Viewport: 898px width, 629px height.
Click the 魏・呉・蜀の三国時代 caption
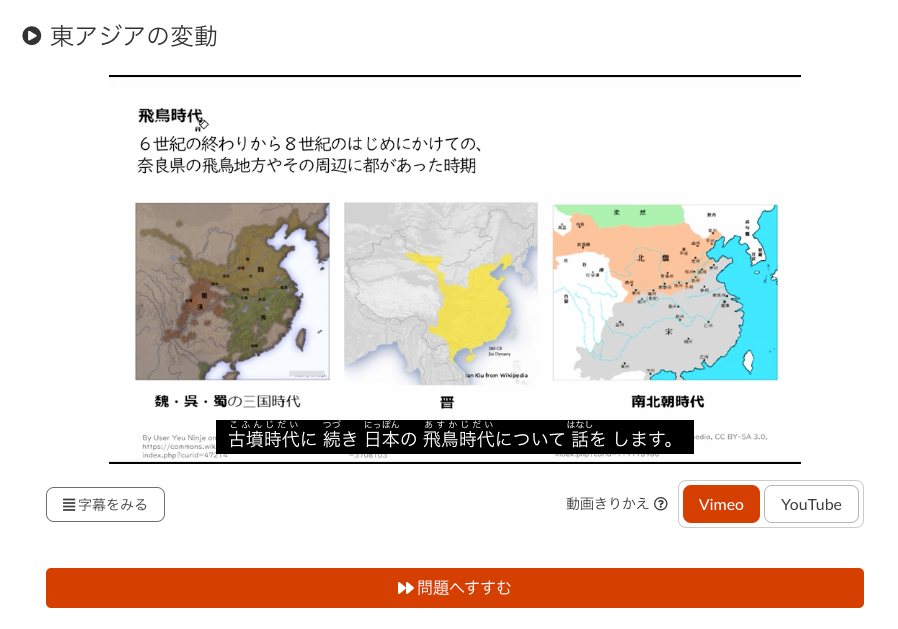(227, 402)
